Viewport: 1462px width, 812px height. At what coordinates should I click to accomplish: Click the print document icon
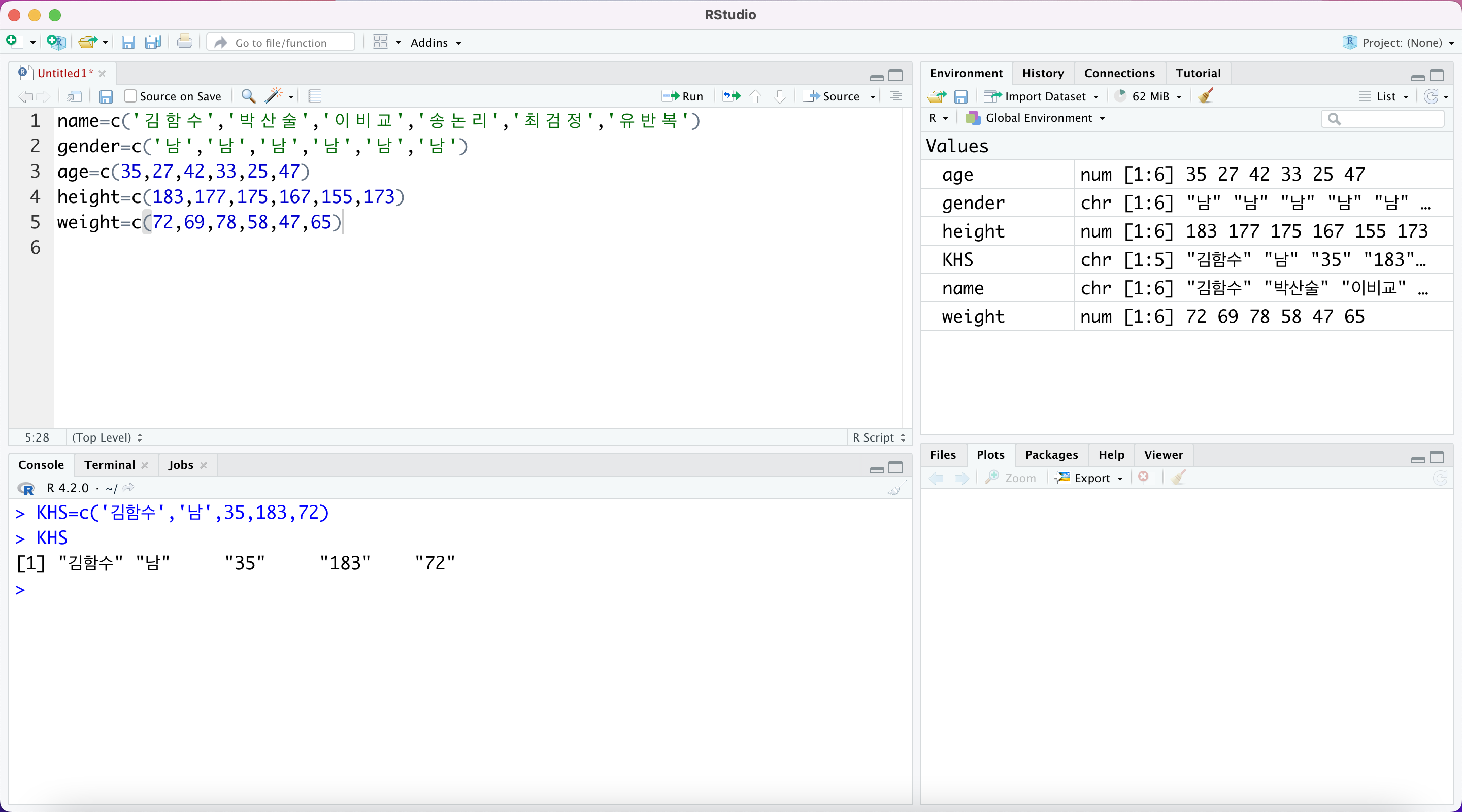coord(184,42)
